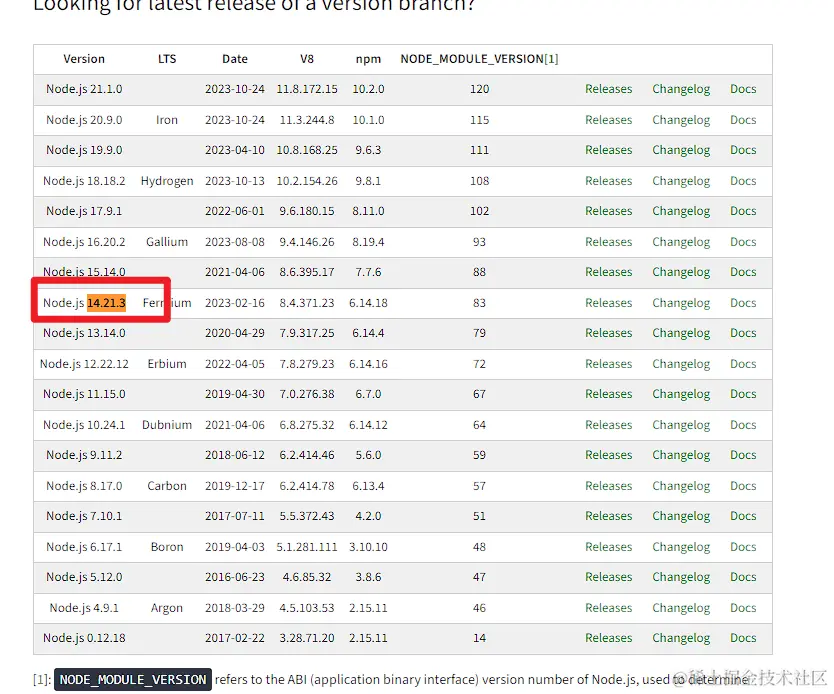Click the npm version 10.2.0 cell

tap(368, 89)
